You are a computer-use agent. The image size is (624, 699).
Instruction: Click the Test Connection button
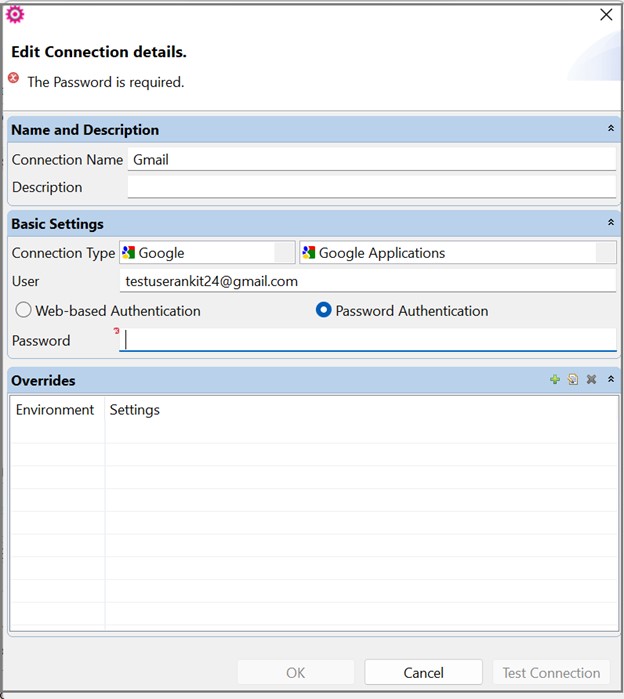[x=551, y=672]
